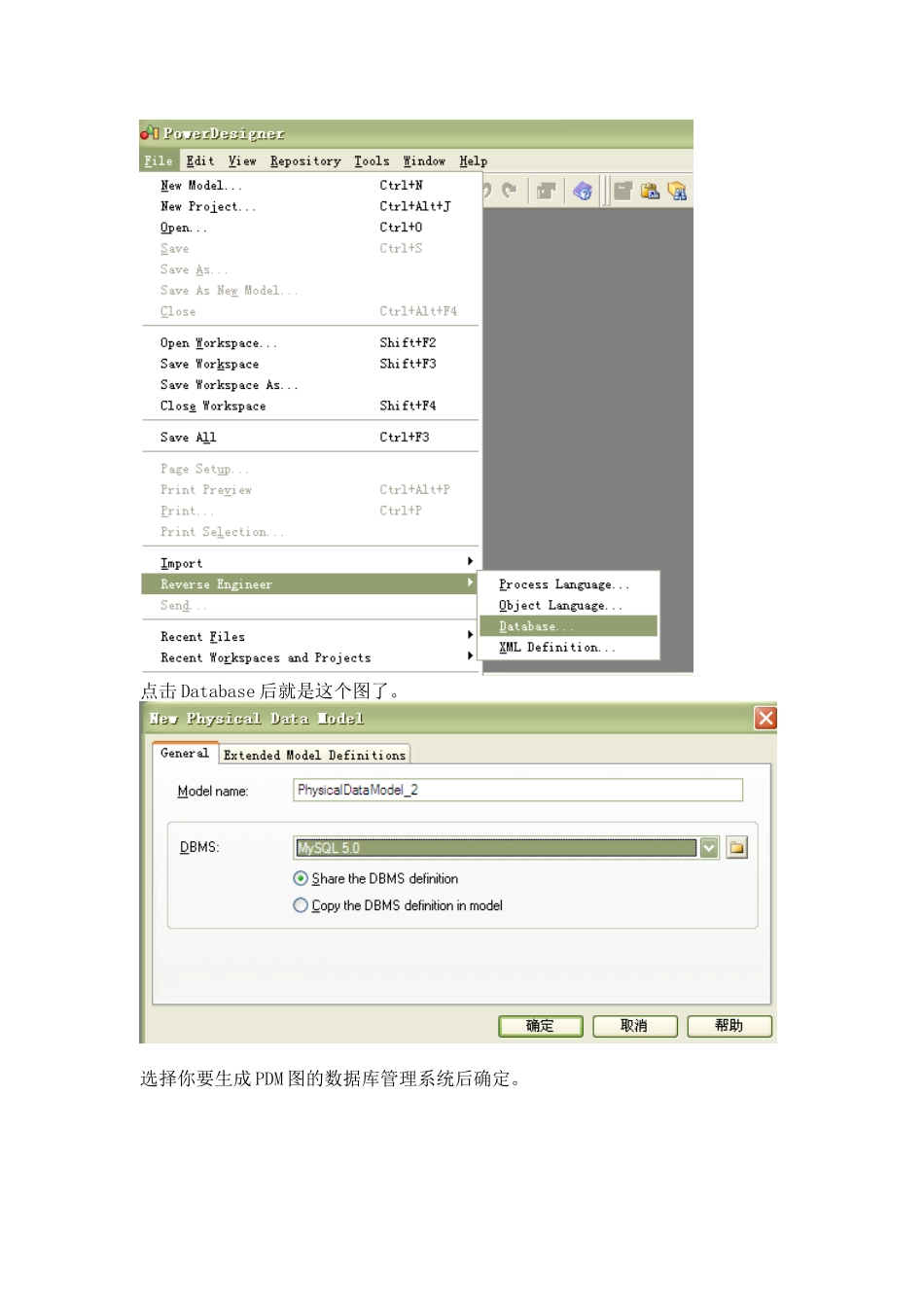Expand Recent Workspaces and Projects submenu
The width and height of the screenshot is (924, 1307).
pos(310,658)
